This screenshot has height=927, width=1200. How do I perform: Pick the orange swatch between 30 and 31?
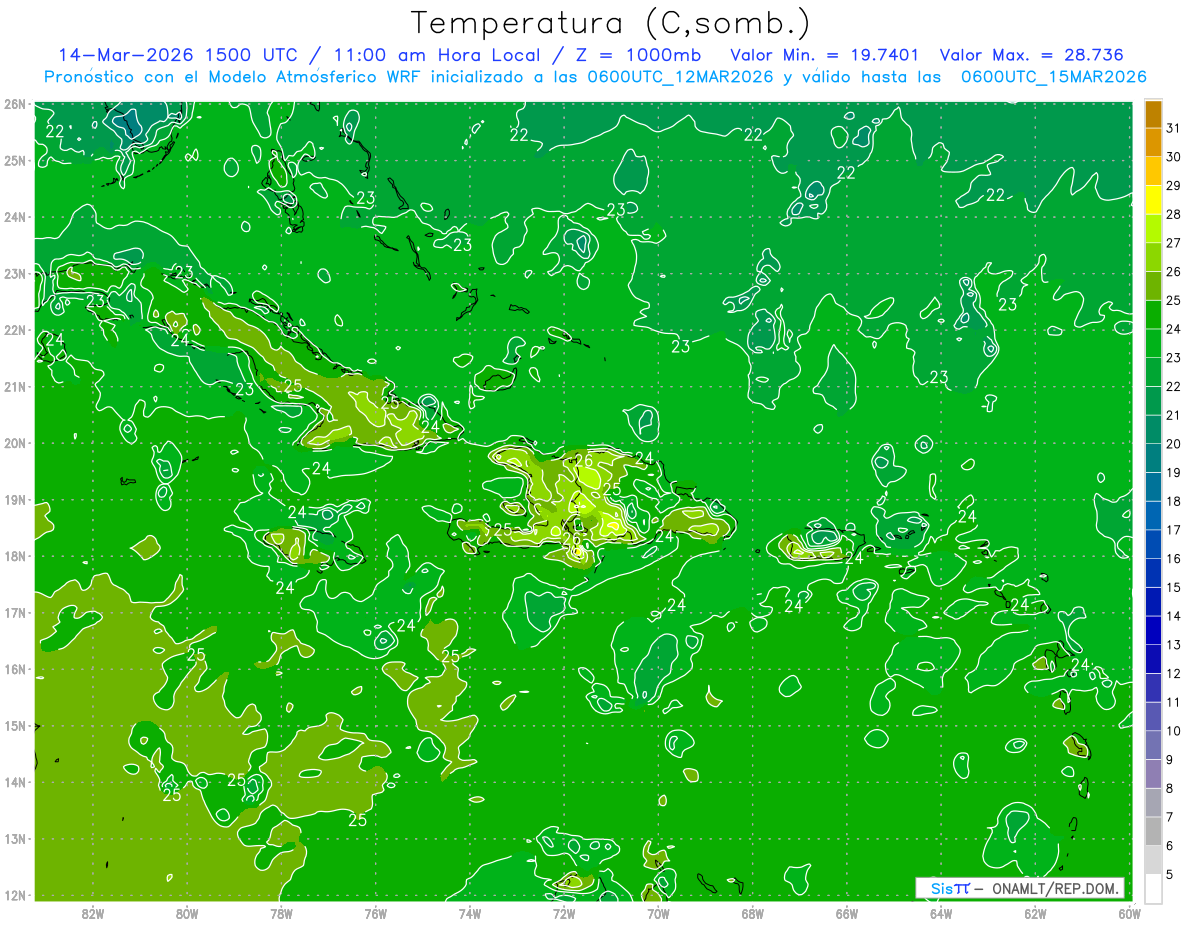click(x=1153, y=143)
